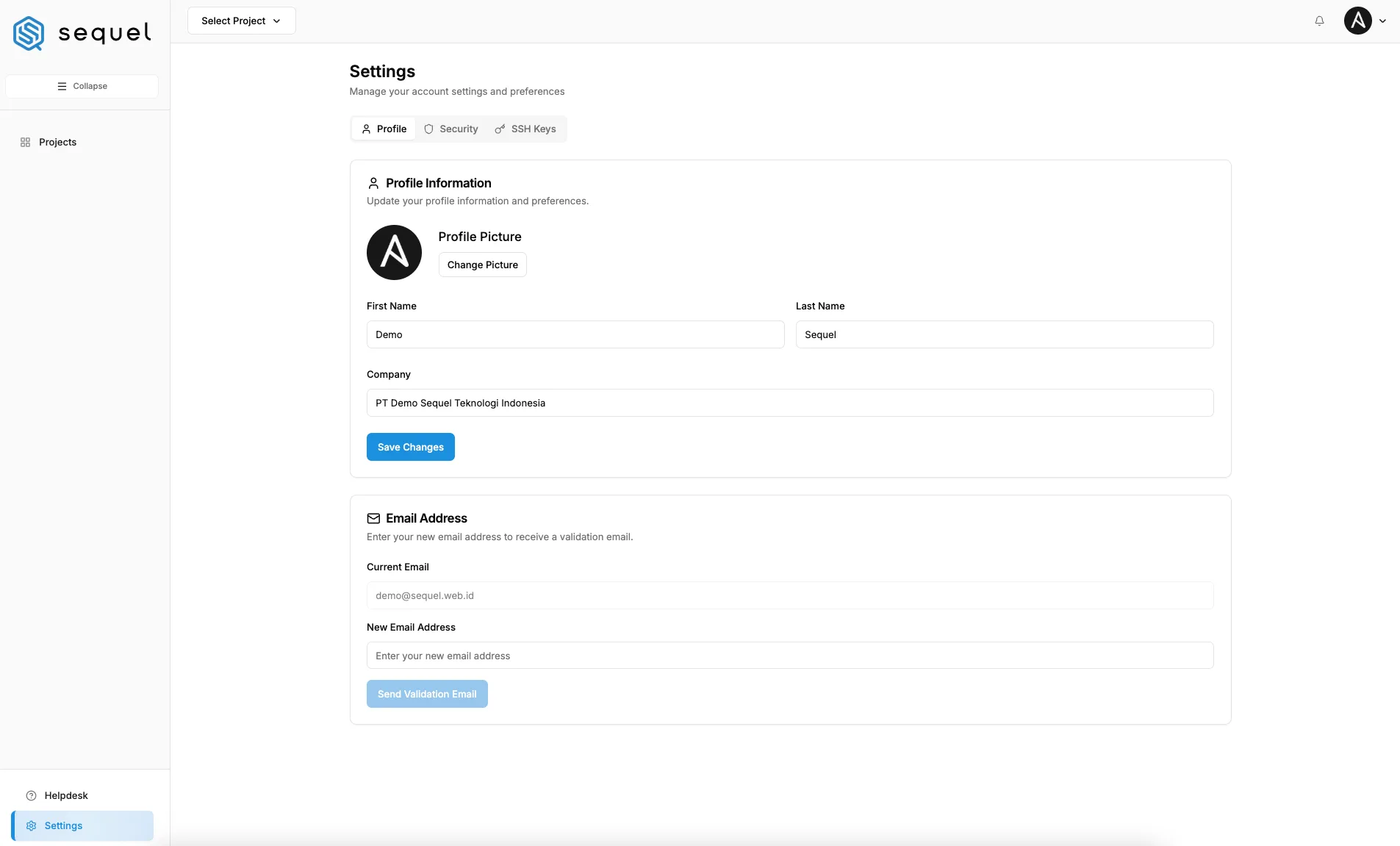
Task: Switch to the Security tab
Action: pos(451,129)
